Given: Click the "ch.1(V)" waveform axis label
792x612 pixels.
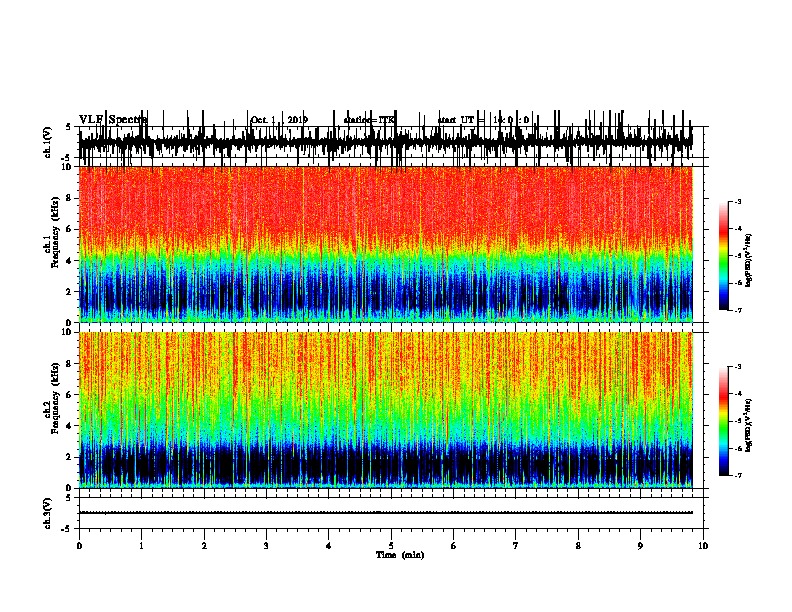Looking at the screenshot, I should coord(48,142).
